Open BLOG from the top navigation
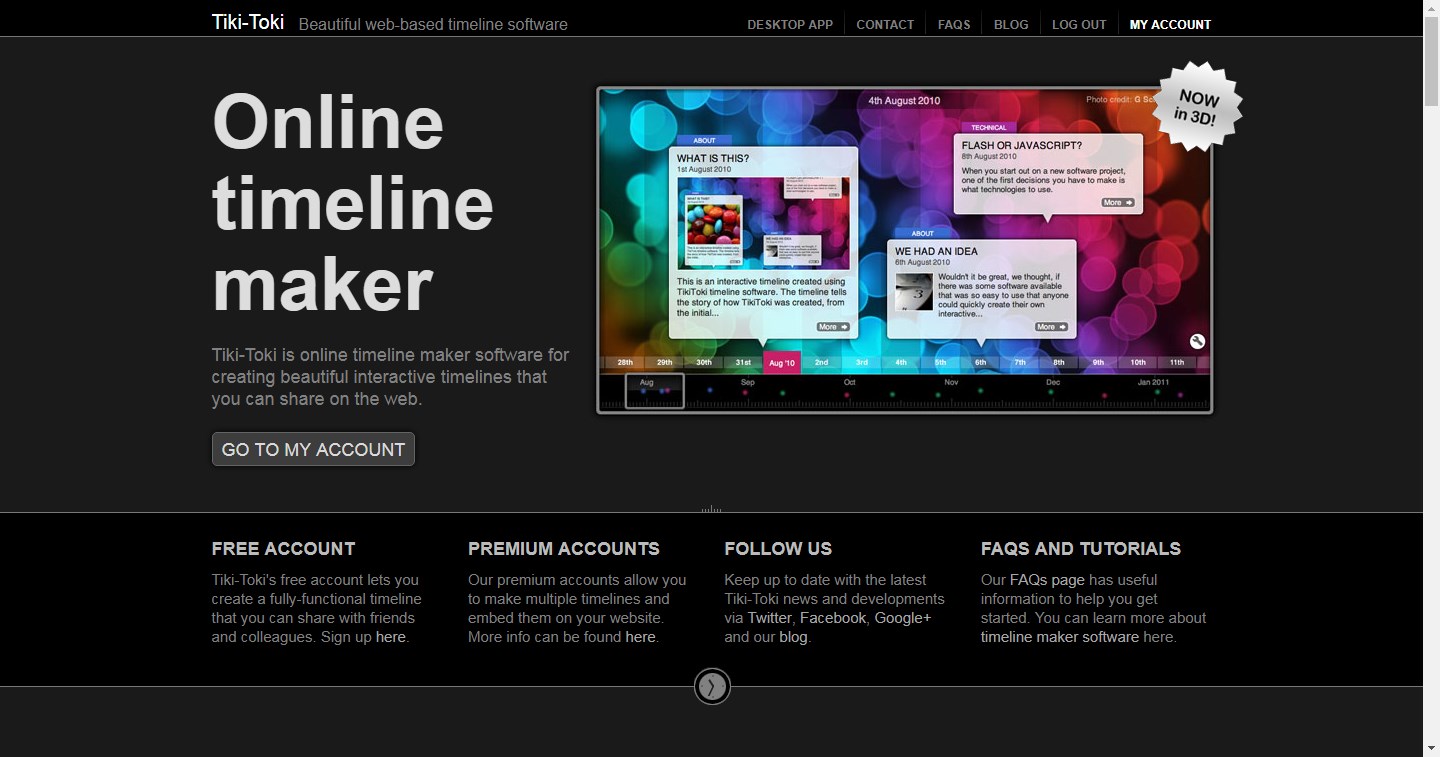The width and height of the screenshot is (1440, 757). pyautogui.click(x=1011, y=25)
